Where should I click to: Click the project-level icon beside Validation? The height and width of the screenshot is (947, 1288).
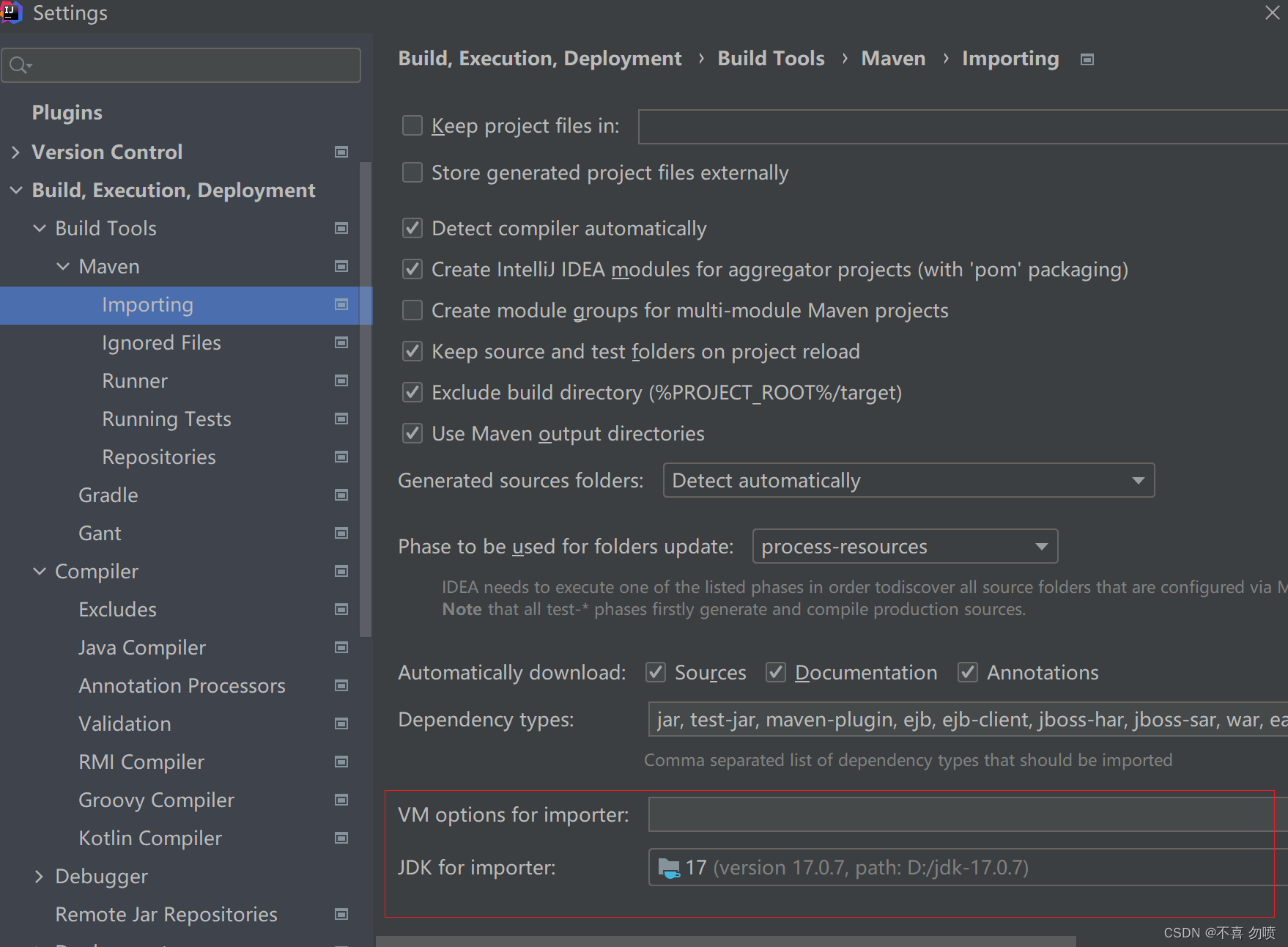tap(341, 723)
